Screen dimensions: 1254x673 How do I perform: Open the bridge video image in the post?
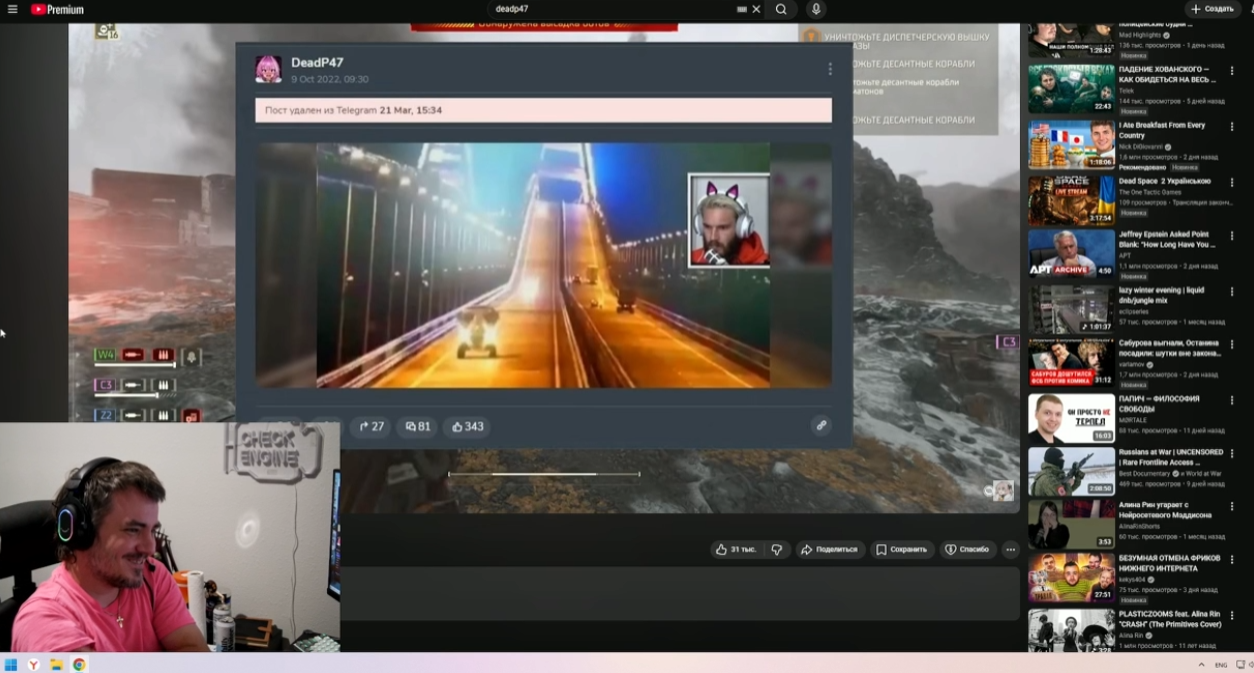pyautogui.click(x=543, y=265)
